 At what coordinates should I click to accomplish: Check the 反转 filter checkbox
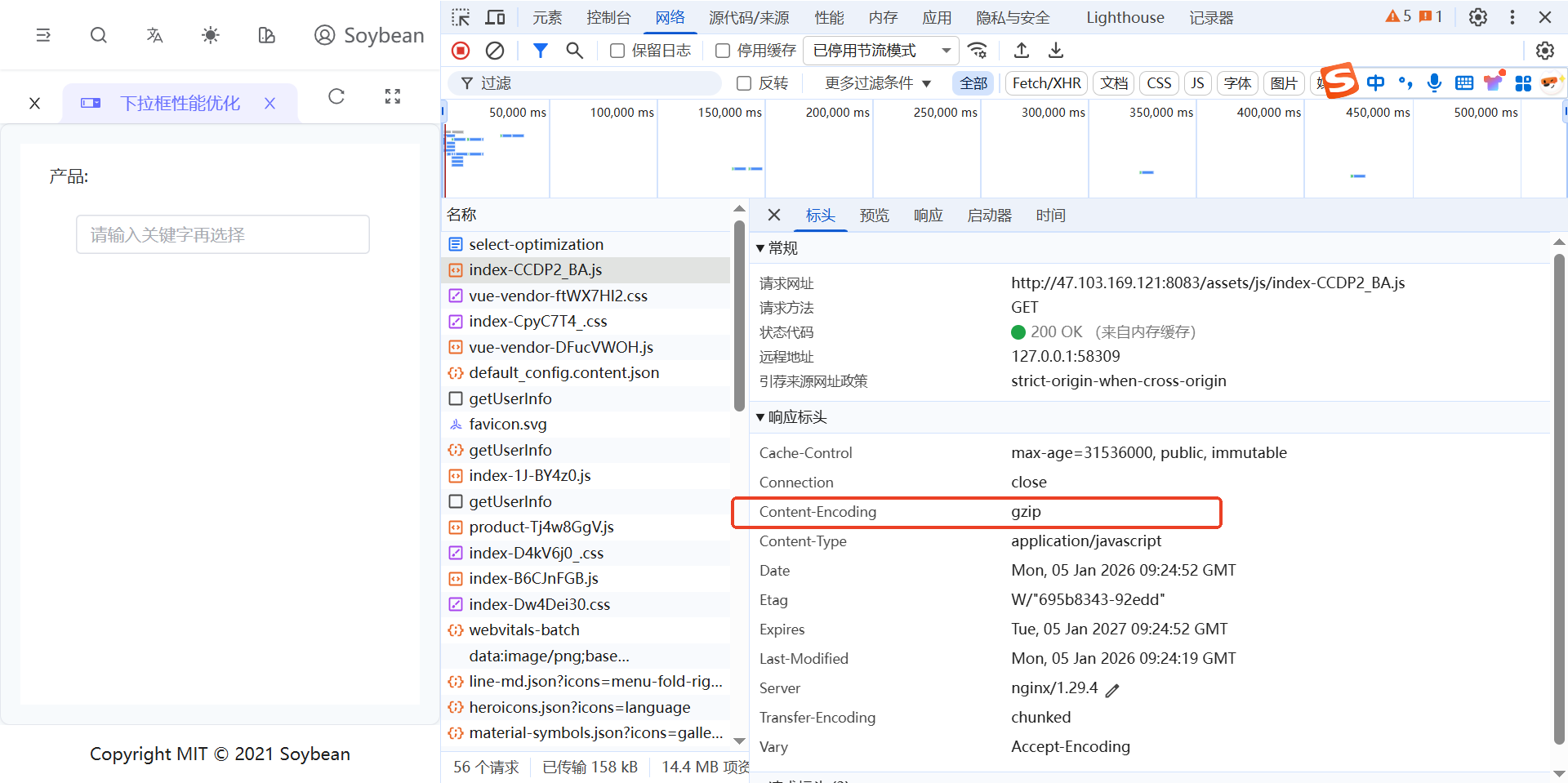pos(743,82)
